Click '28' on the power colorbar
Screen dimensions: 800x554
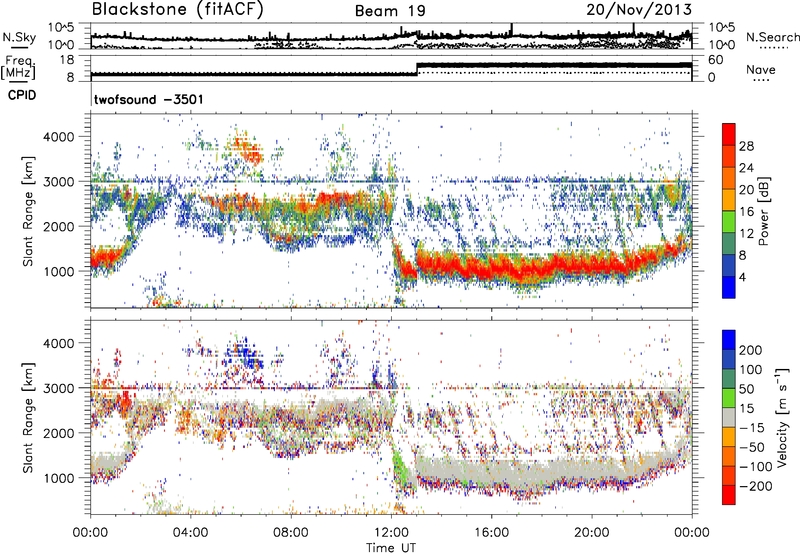tap(746, 146)
